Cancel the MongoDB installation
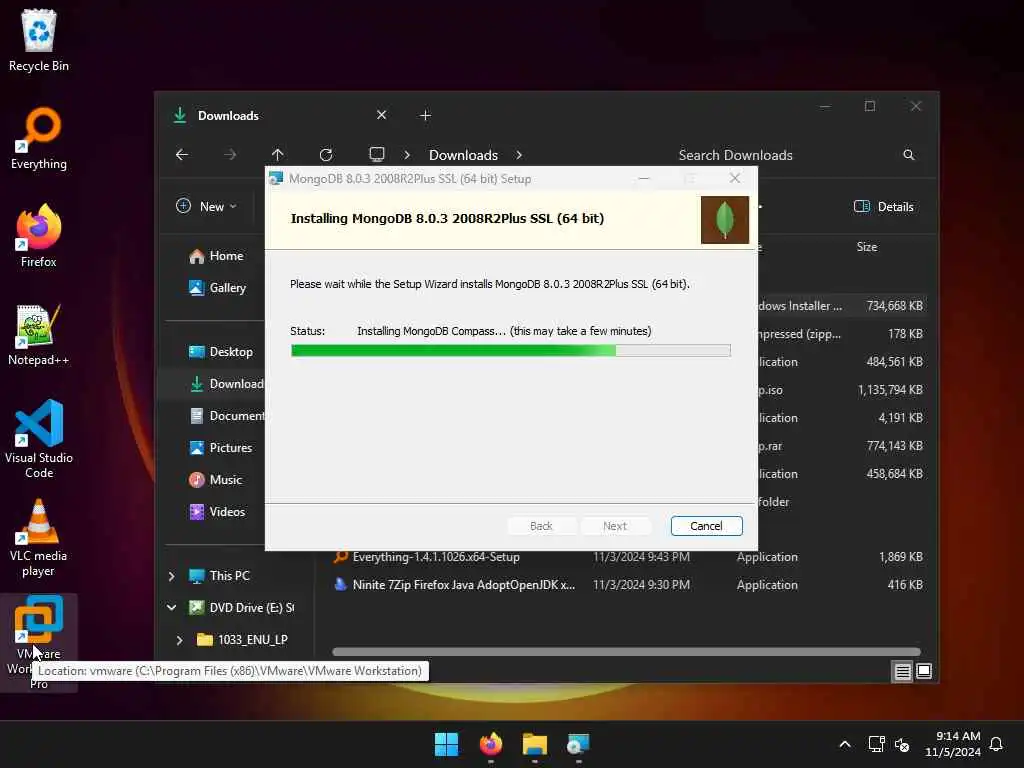1024x768 pixels. 706,526
